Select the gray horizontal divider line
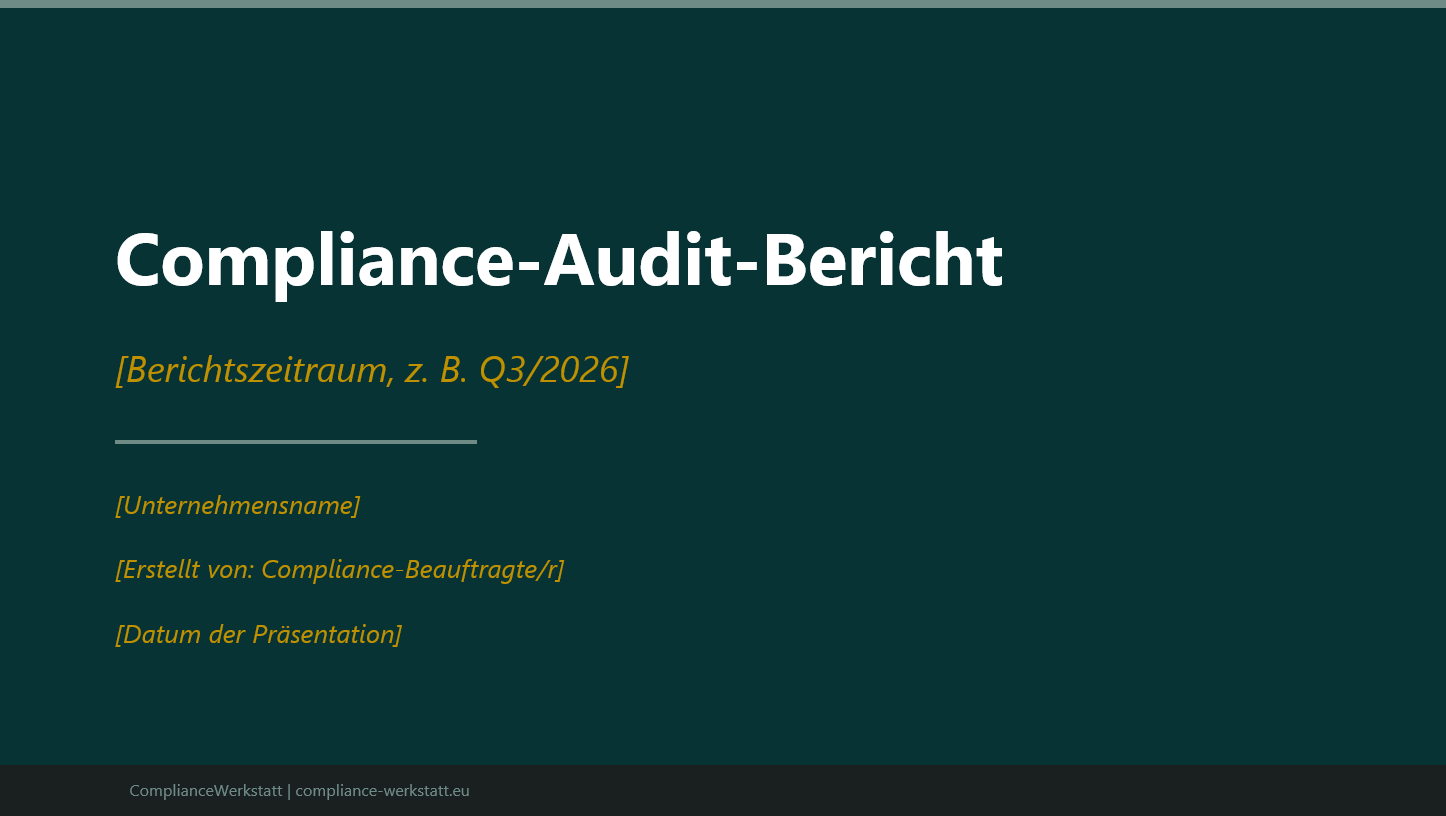 (295, 441)
